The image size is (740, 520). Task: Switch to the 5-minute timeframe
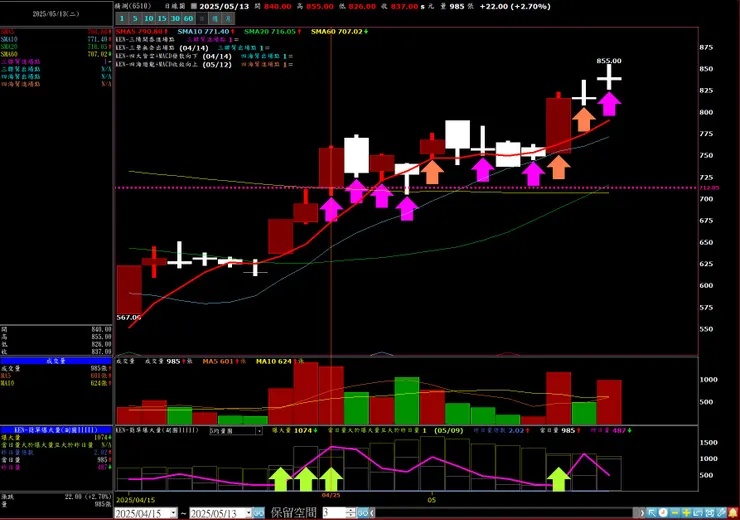[x=135, y=18]
